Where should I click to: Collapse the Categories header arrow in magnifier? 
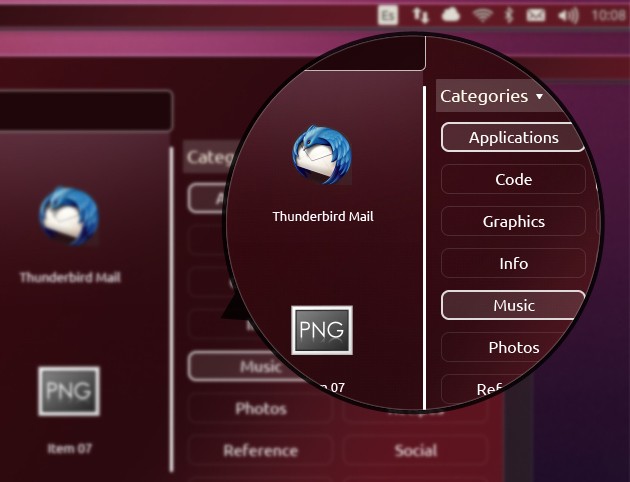click(x=539, y=96)
